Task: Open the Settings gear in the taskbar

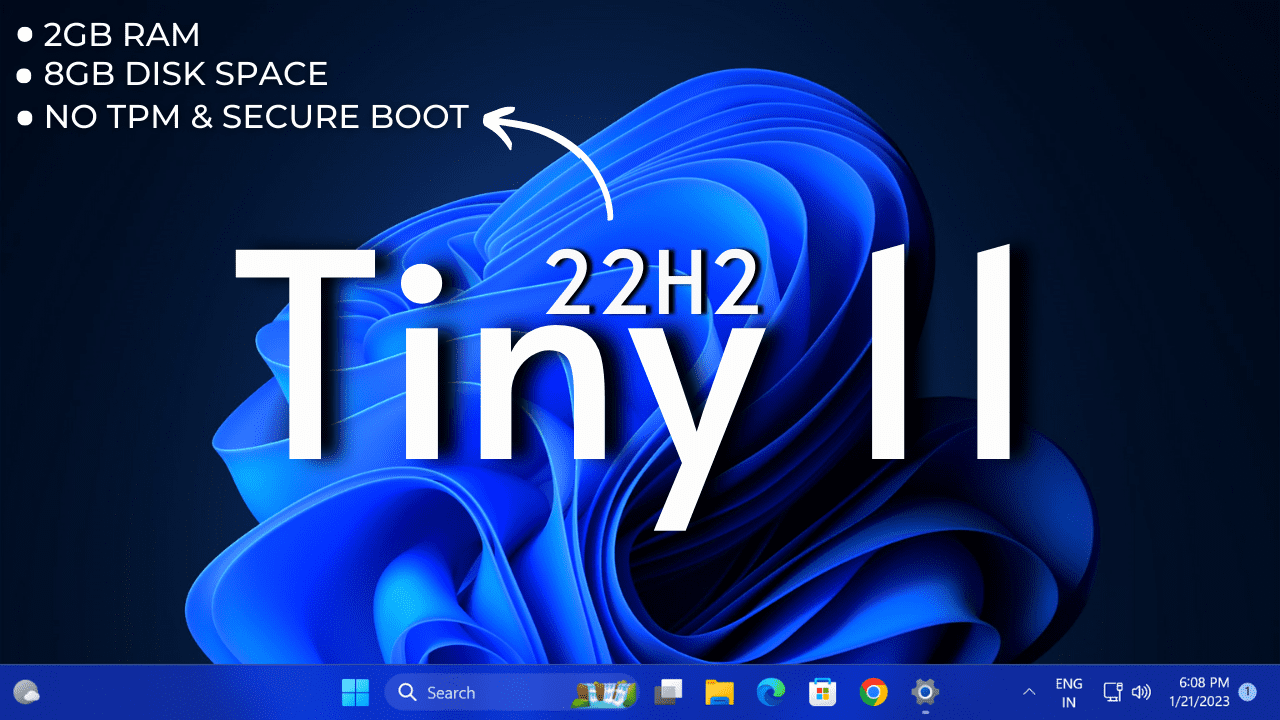Action: (x=925, y=692)
